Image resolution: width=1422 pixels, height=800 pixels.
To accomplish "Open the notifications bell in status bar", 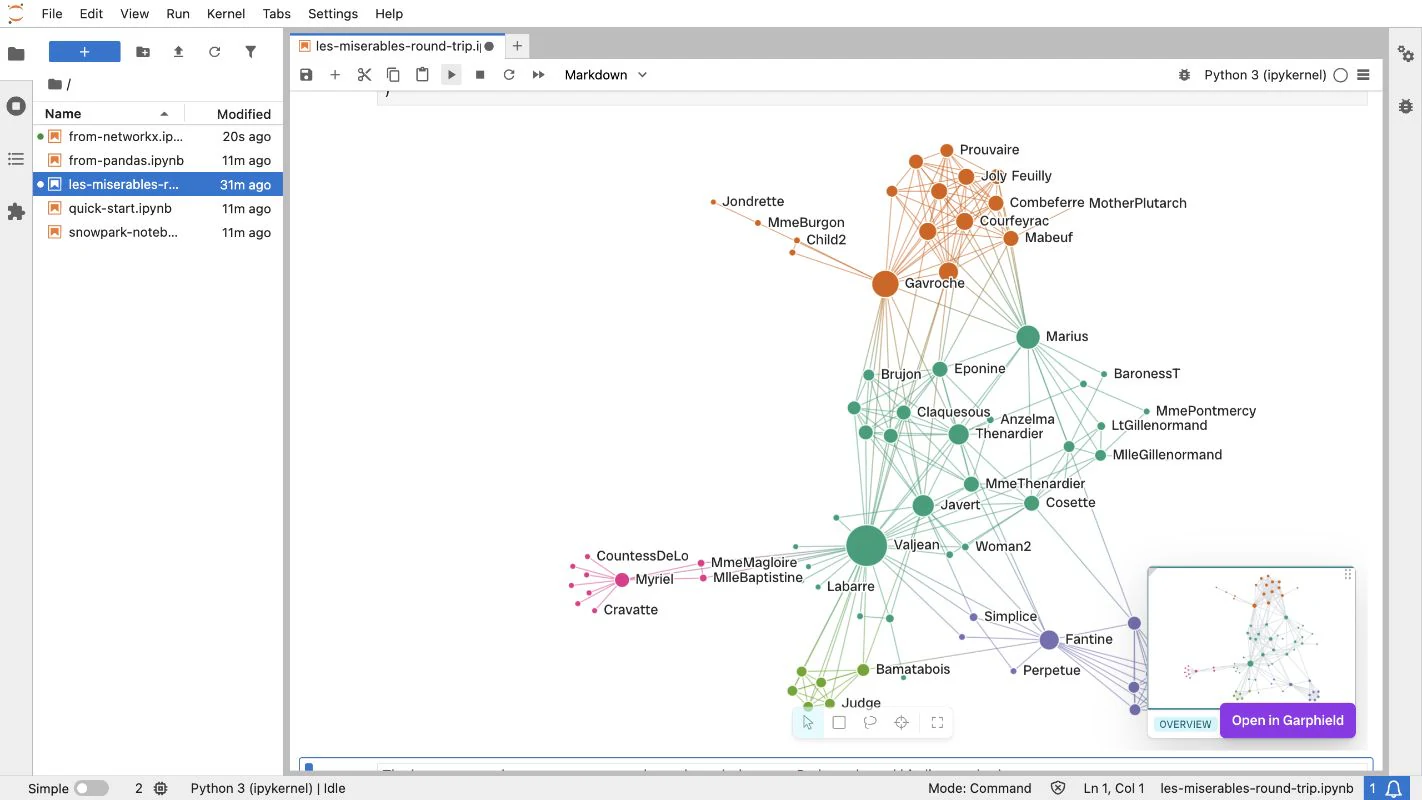I will (1392, 788).
